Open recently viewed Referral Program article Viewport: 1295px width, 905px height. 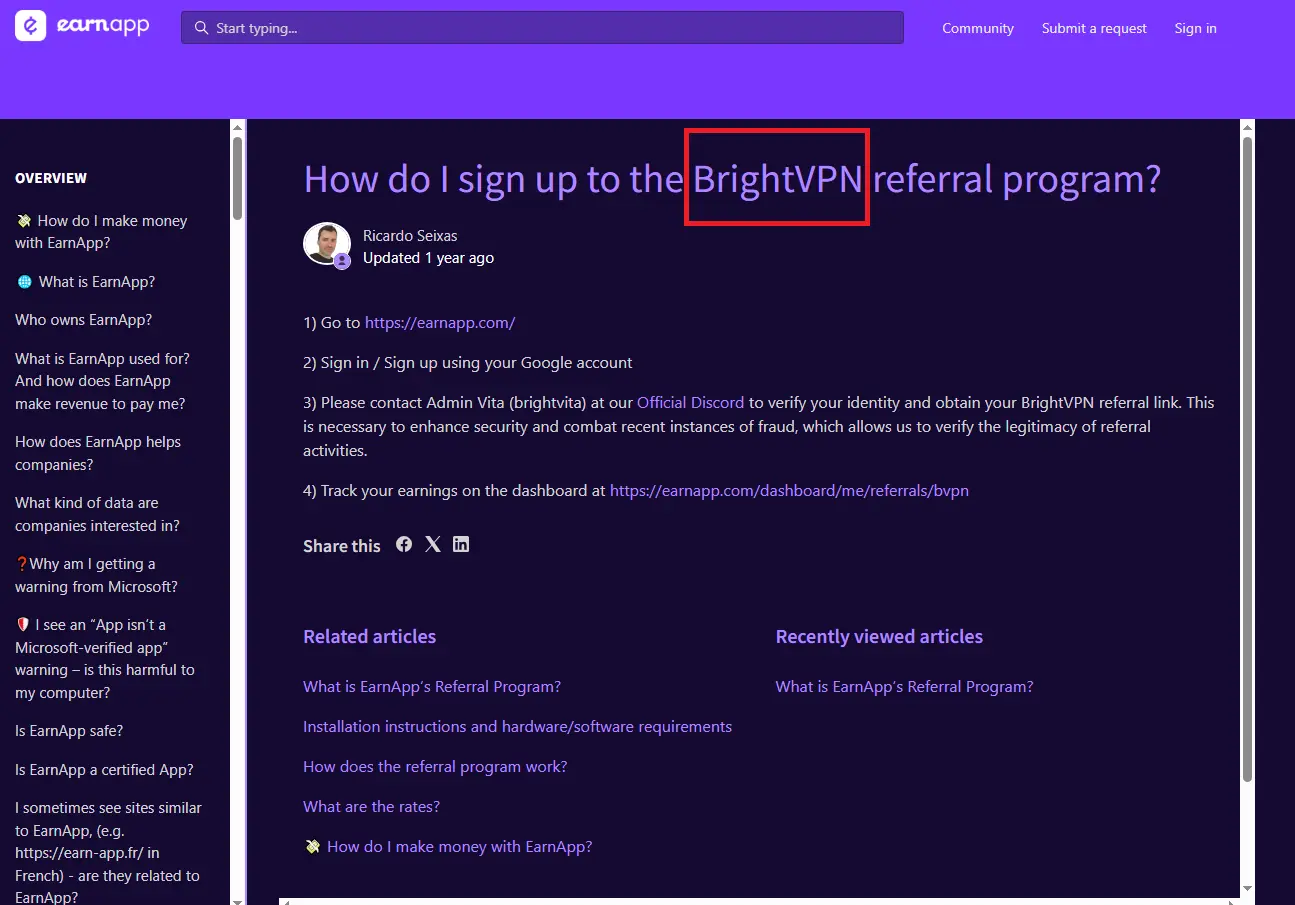tap(904, 687)
